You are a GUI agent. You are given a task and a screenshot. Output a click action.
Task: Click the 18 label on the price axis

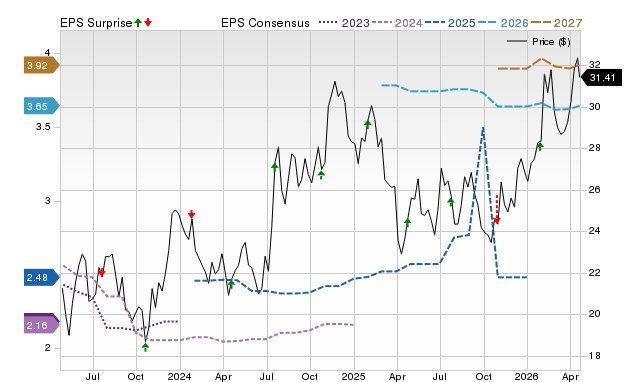(595, 355)
